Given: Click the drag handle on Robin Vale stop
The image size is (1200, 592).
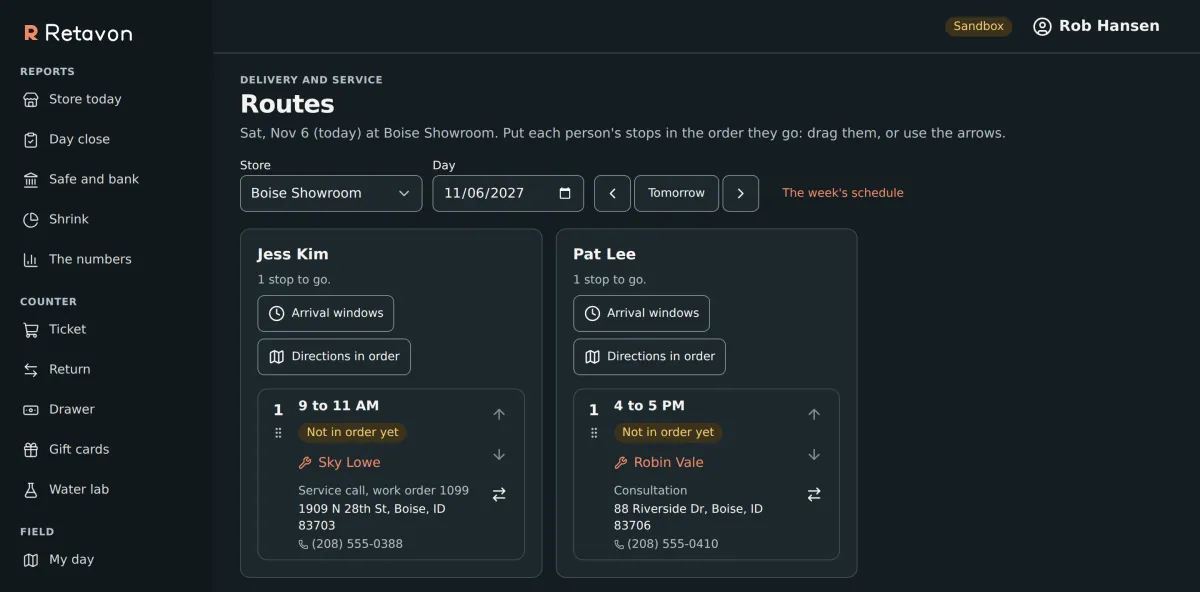Looking at the screenshot, I should tap(594, 433).
